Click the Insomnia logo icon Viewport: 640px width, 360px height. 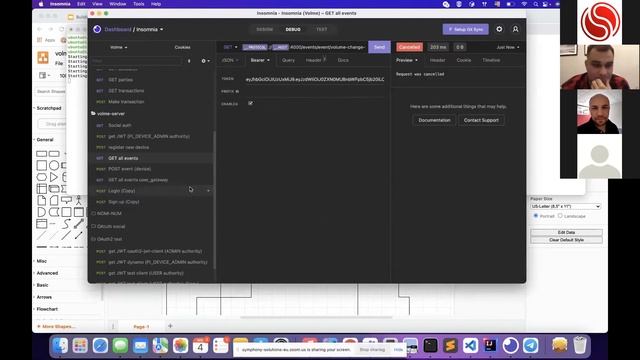point(97,29)
